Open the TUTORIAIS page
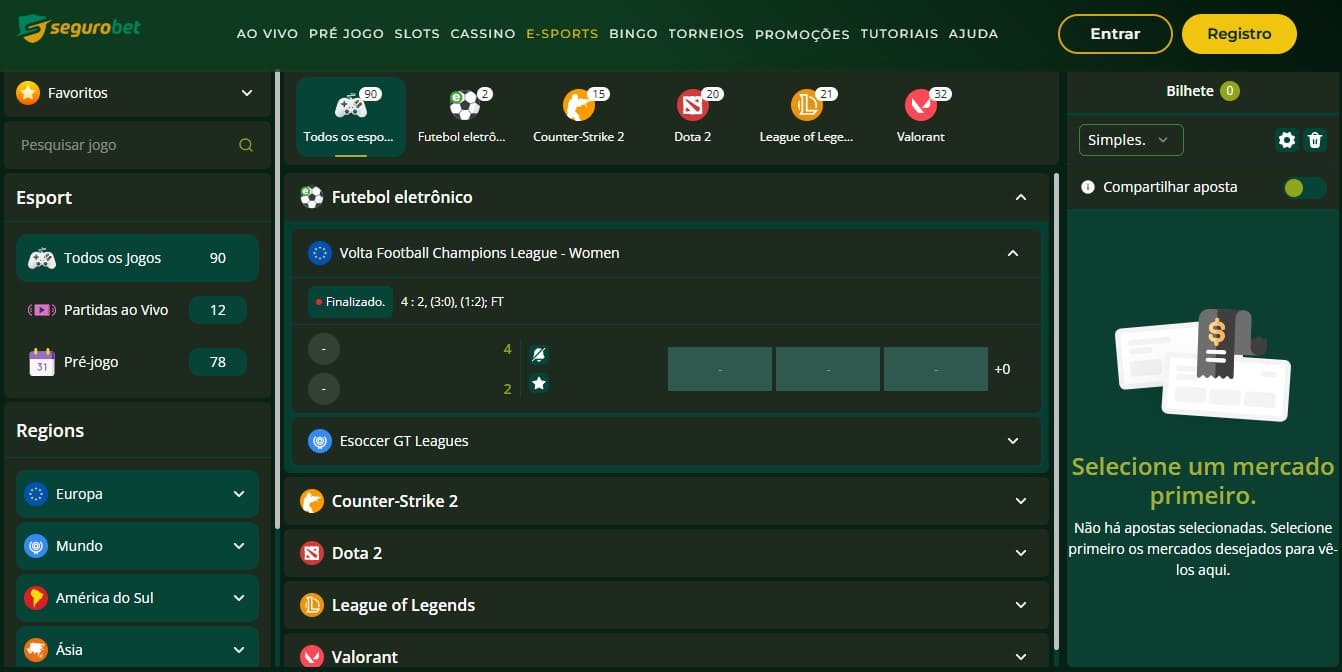 click(899, 33)
